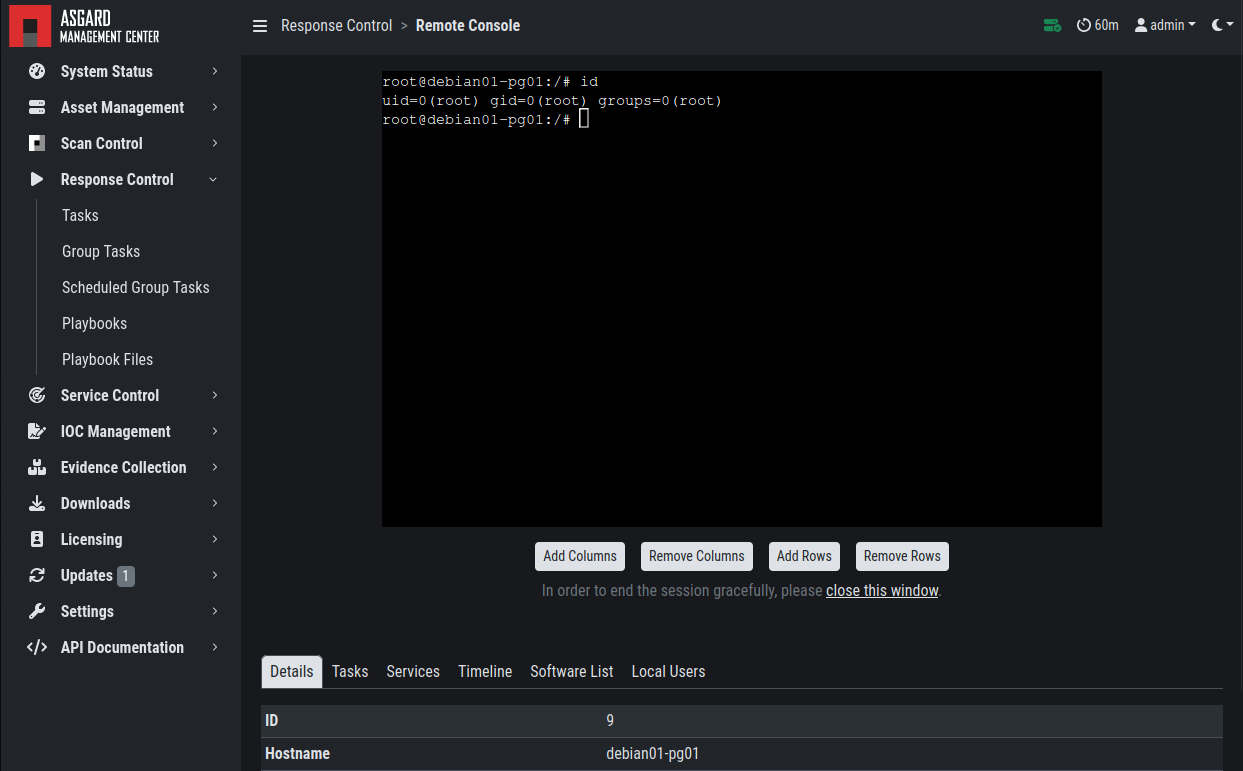The width and height of the screenshot is (1243, 771).
Task: Expand the Asset Management chevron
Action: click(x=215, y=107)
